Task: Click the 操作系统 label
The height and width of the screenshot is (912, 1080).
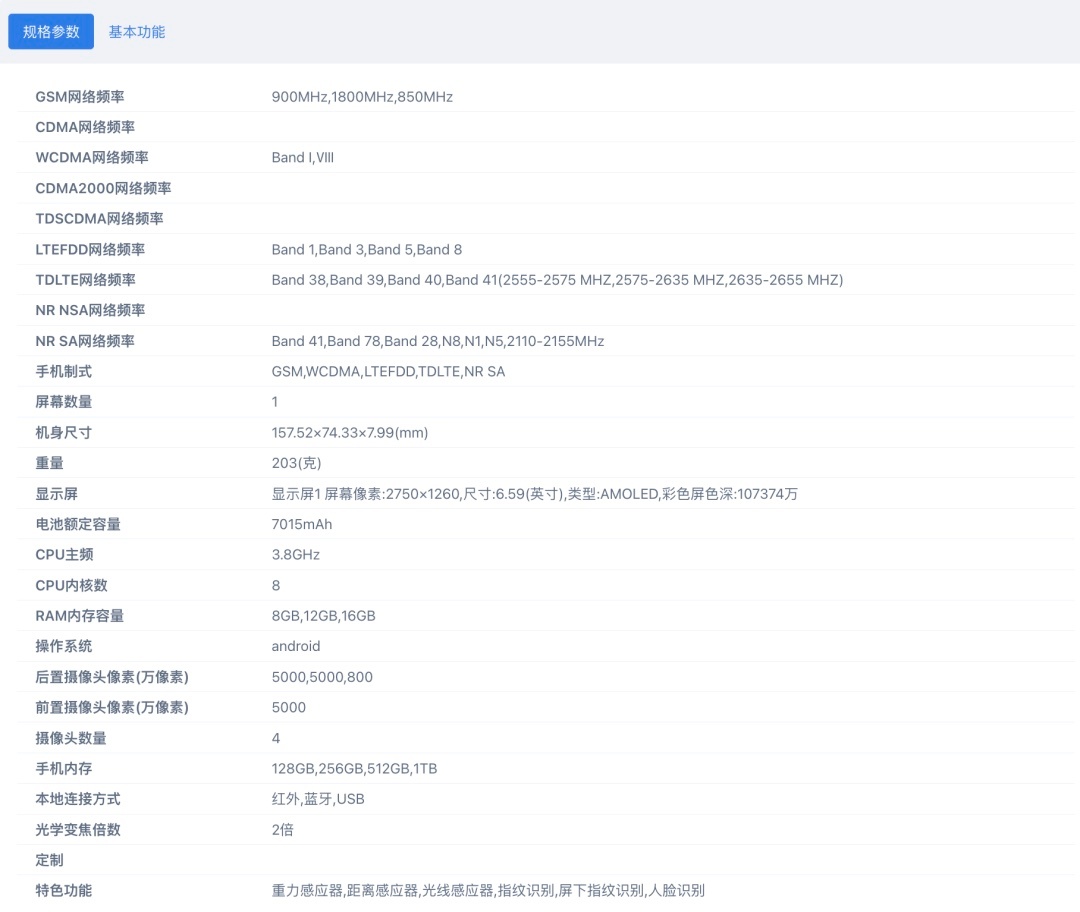Action: pos(63,646)
